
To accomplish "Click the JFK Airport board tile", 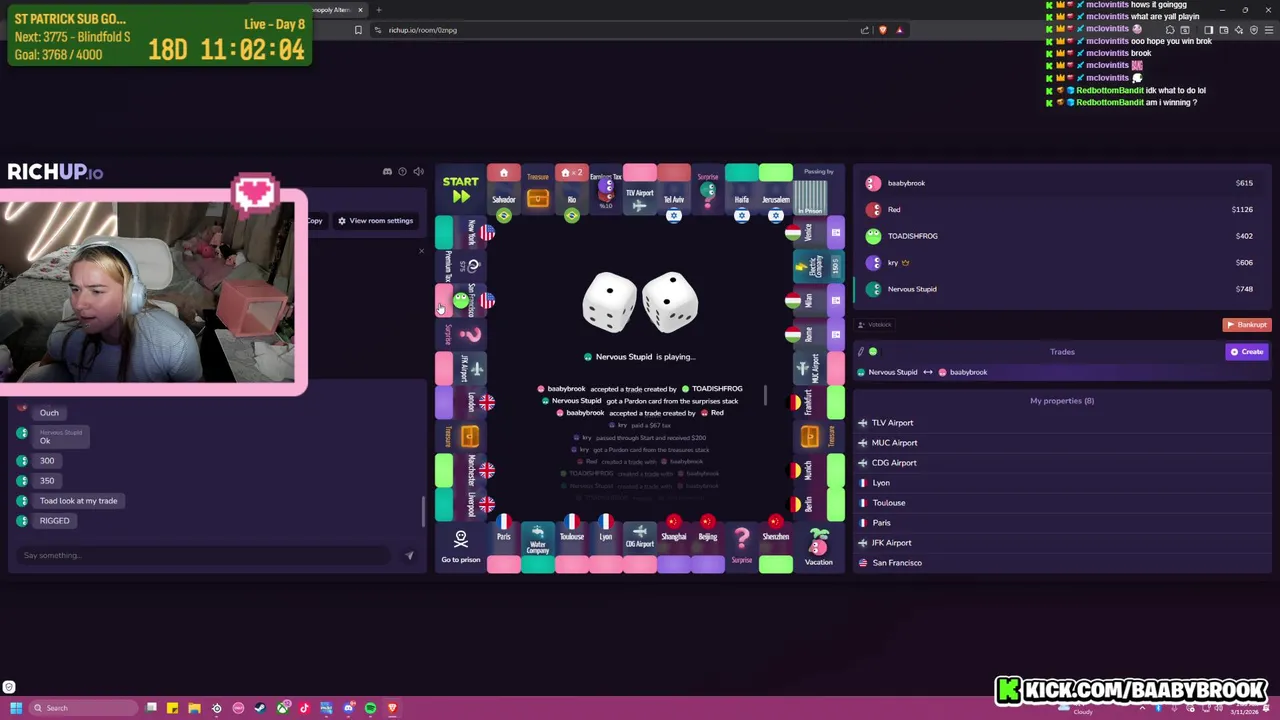I will (461, 368).
